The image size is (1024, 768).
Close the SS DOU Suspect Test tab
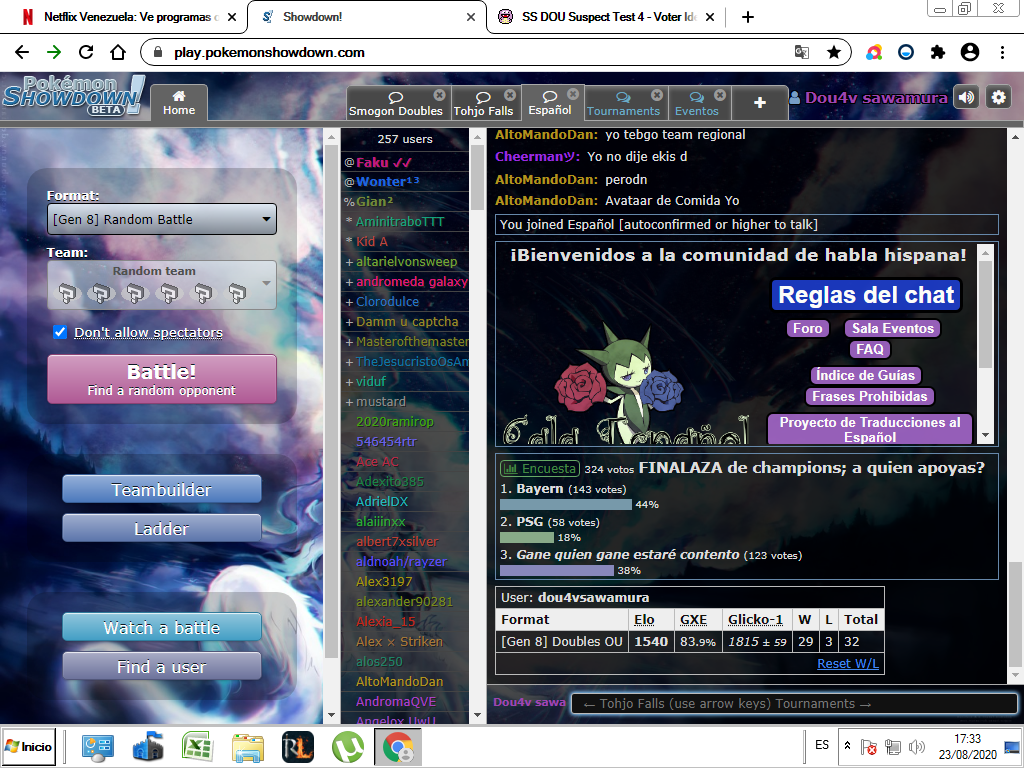pyautogui.click(x=710, y=17)
